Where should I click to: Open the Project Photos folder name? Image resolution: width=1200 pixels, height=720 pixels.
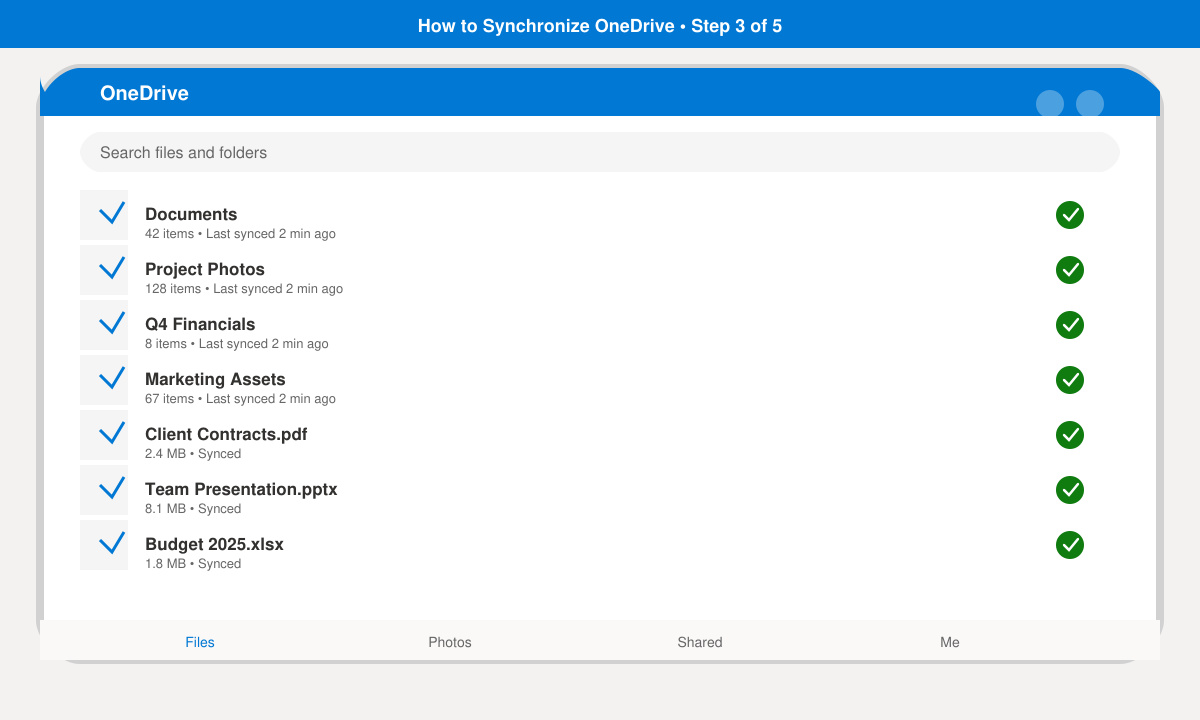click(x=205, y=269)
